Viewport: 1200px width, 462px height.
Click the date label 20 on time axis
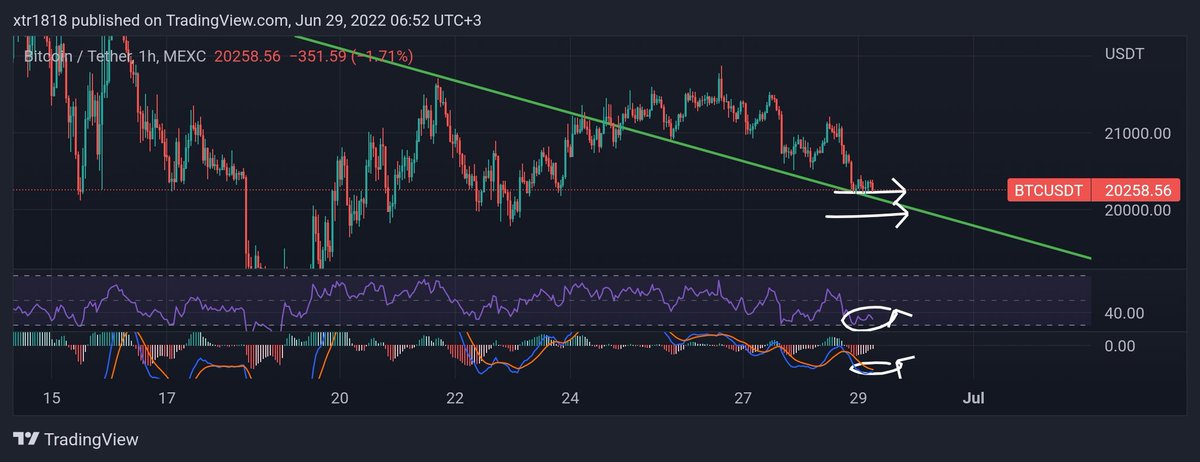point(339,398)
